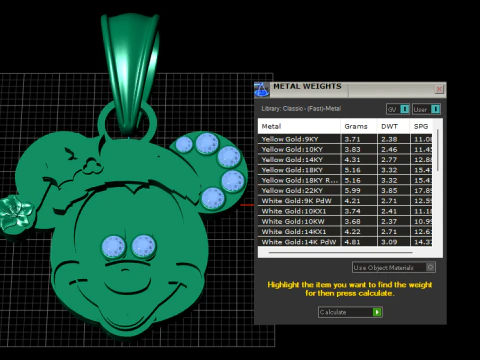Viewport: 480px width, 360px height.
Task: Select the White Gold:14K PdW row
Action: pyautogui.click(x=345, y=242)
